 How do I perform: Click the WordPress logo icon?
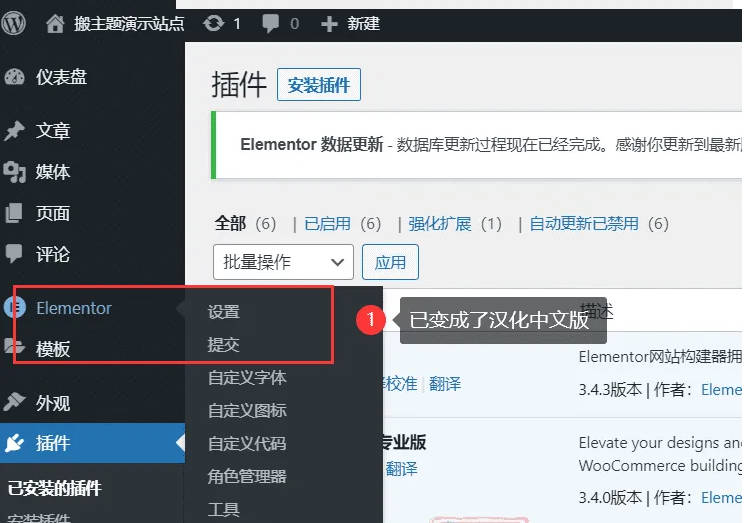click(13, 23)
